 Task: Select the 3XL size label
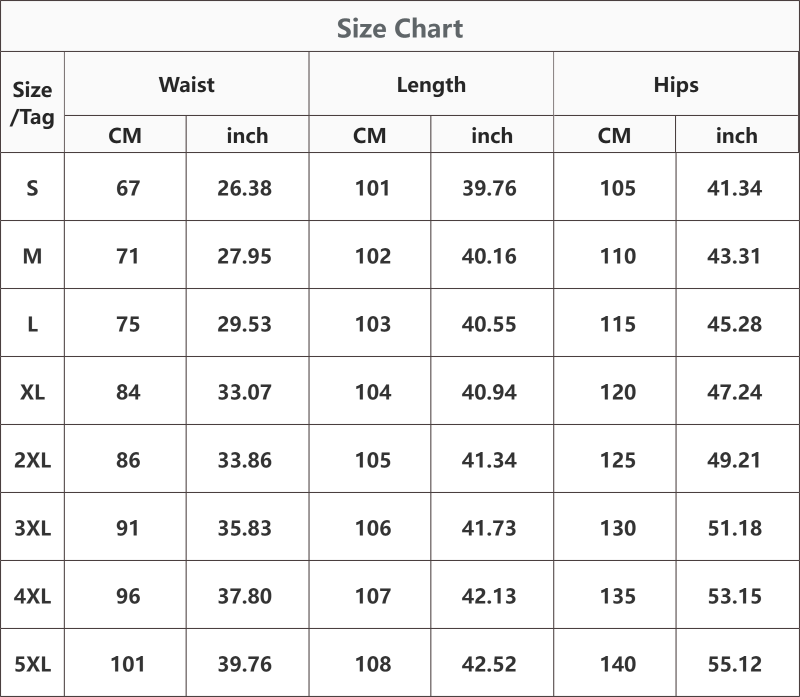[x=32, y=528]
